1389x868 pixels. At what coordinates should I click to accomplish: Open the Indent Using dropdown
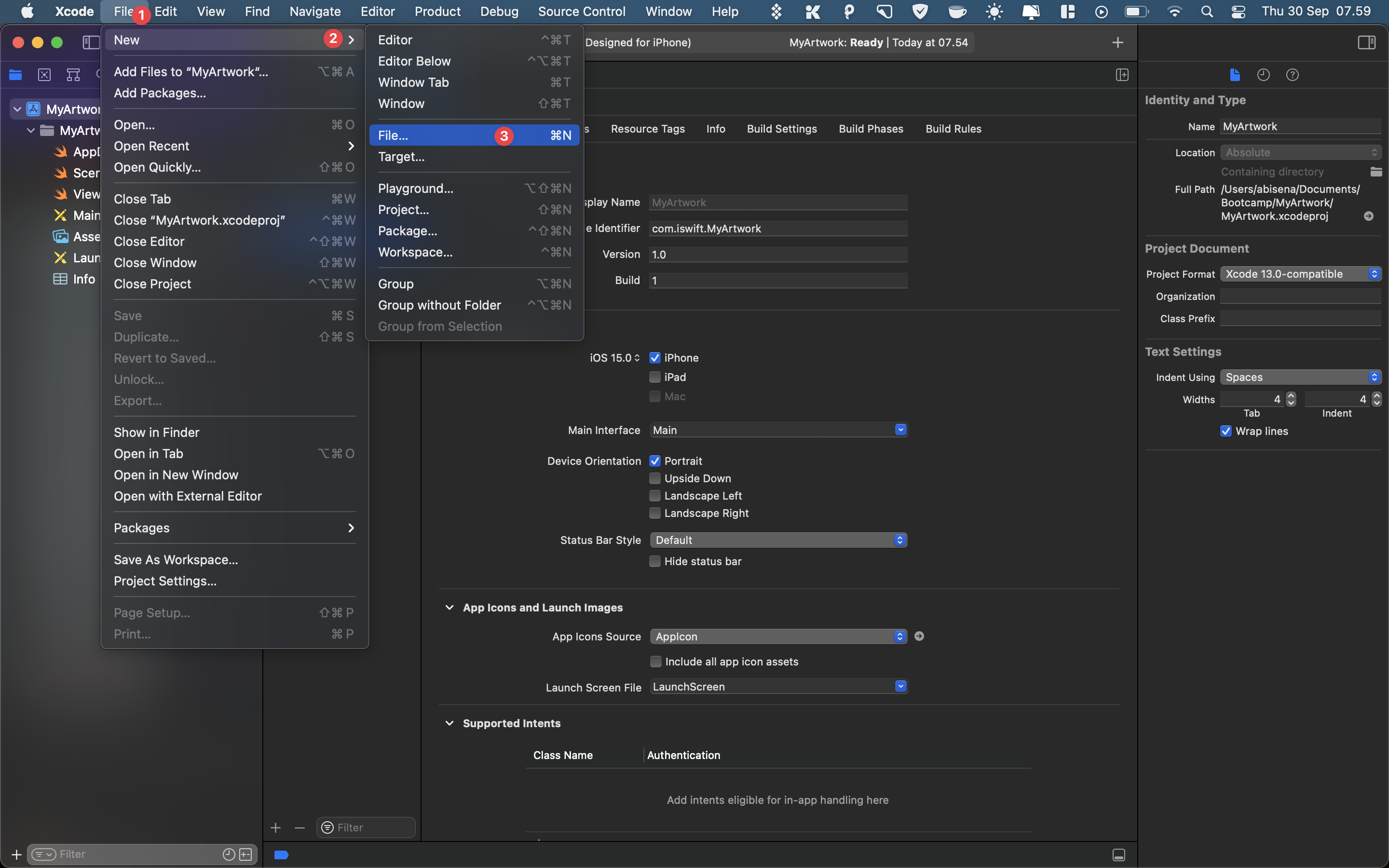tap(1300, 377)
